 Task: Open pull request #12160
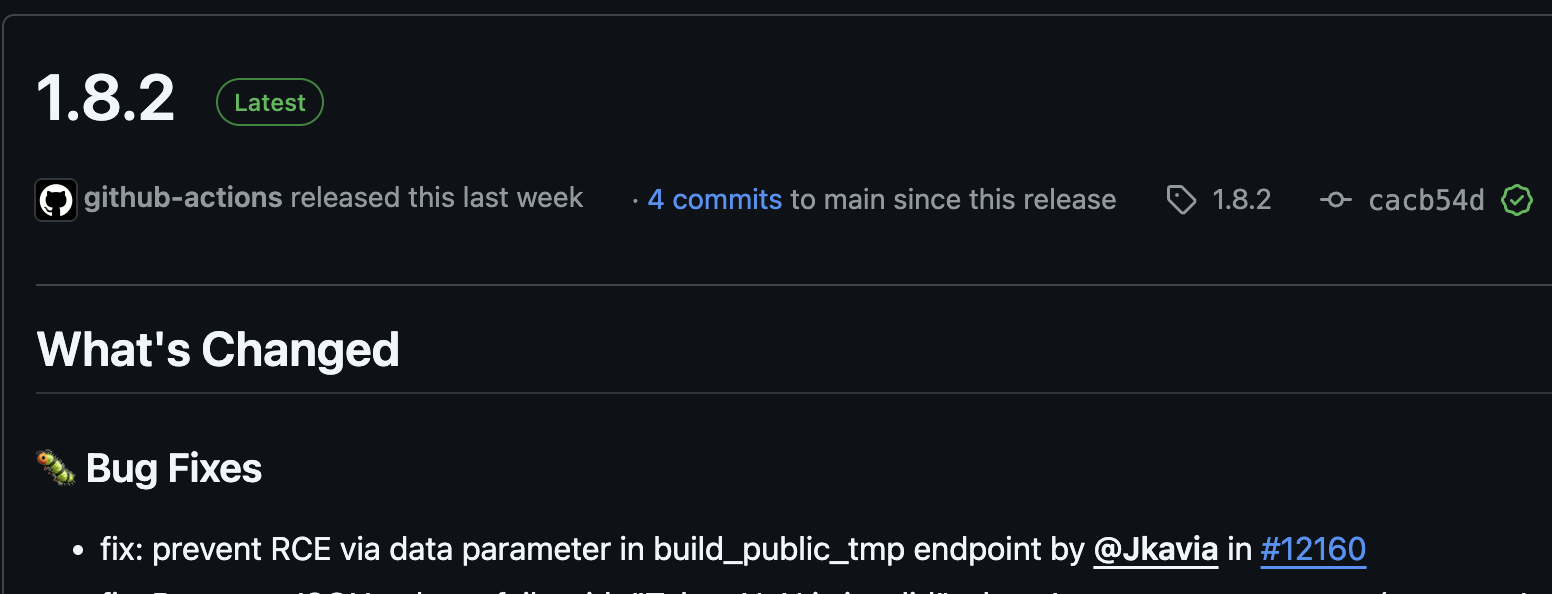1313,549
